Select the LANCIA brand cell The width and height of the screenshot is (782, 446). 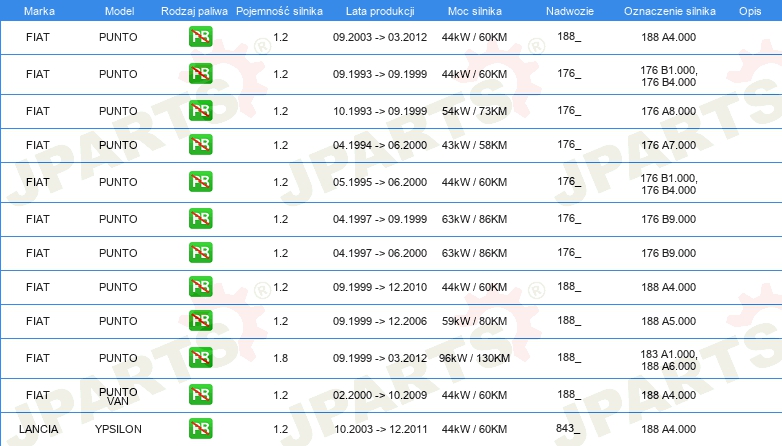tap(38, 429)
